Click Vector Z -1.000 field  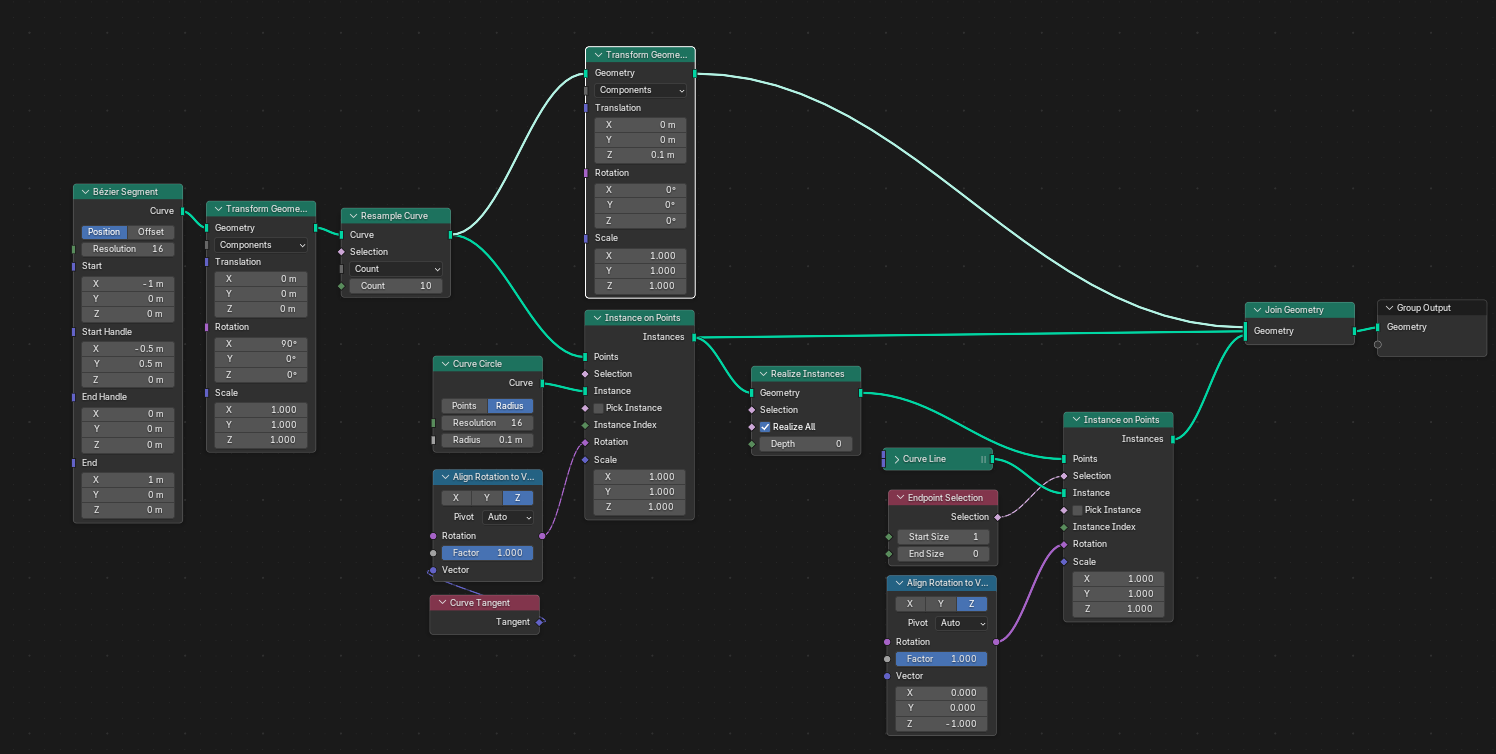point(942,724)
